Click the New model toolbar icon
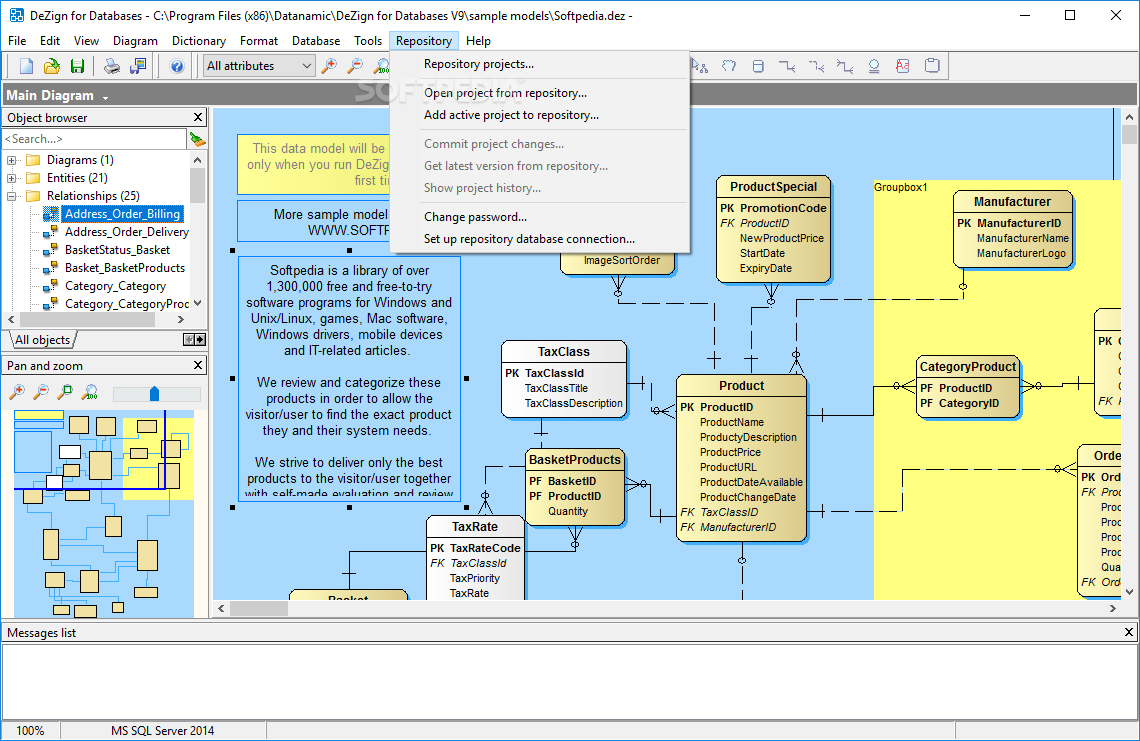The image size is (1140, 741). click(x=26, y=66)
